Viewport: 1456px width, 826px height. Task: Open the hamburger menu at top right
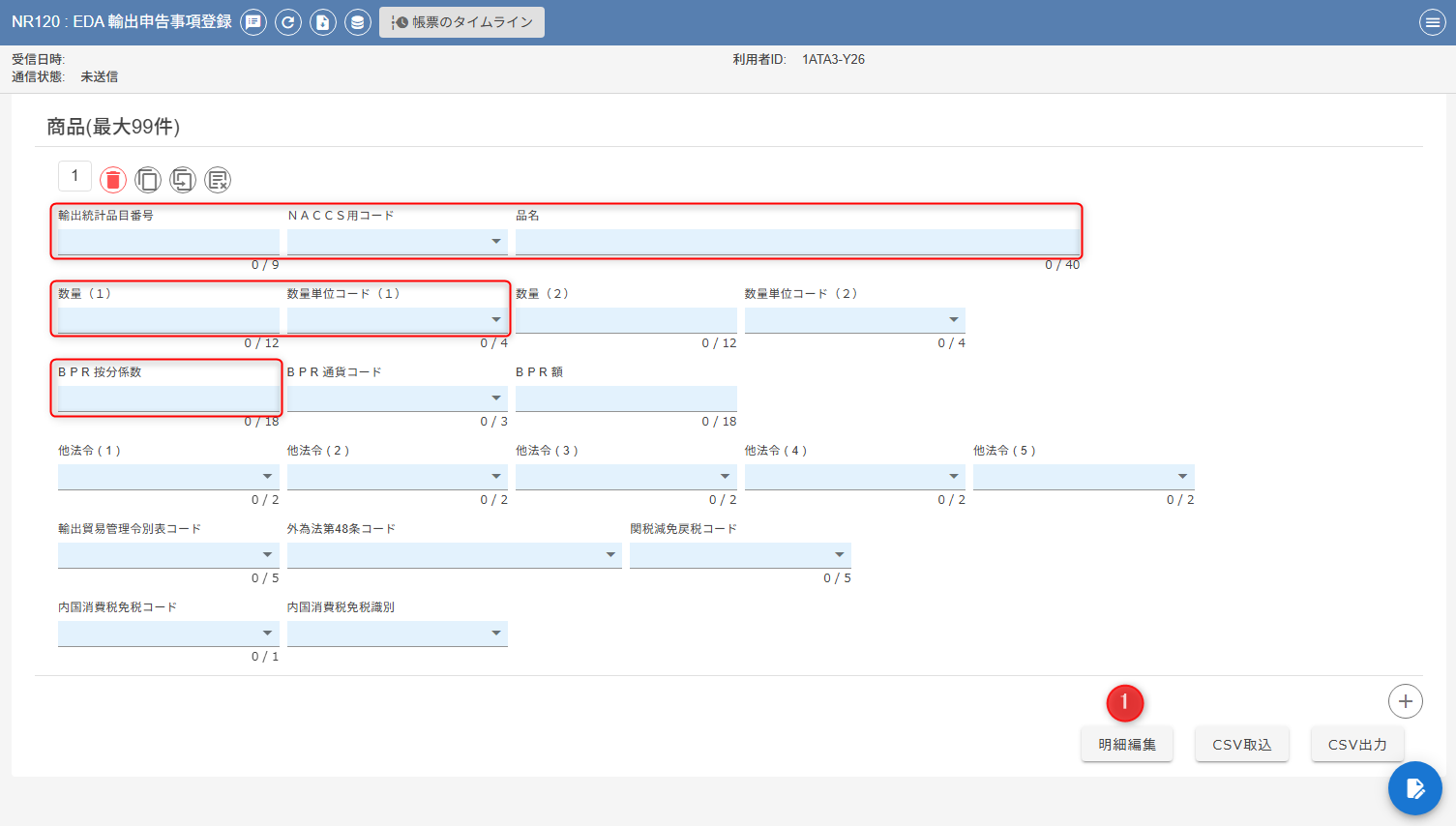click(x=1432, y=22)
